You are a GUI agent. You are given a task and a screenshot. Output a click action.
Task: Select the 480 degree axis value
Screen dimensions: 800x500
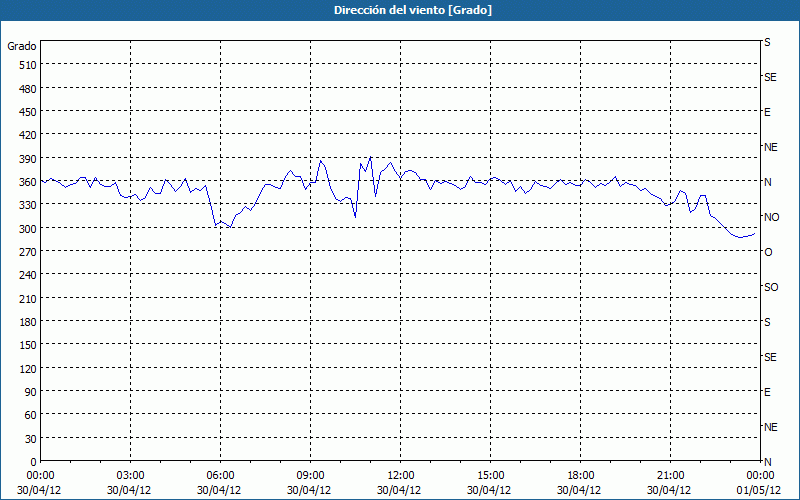(28, 89)
